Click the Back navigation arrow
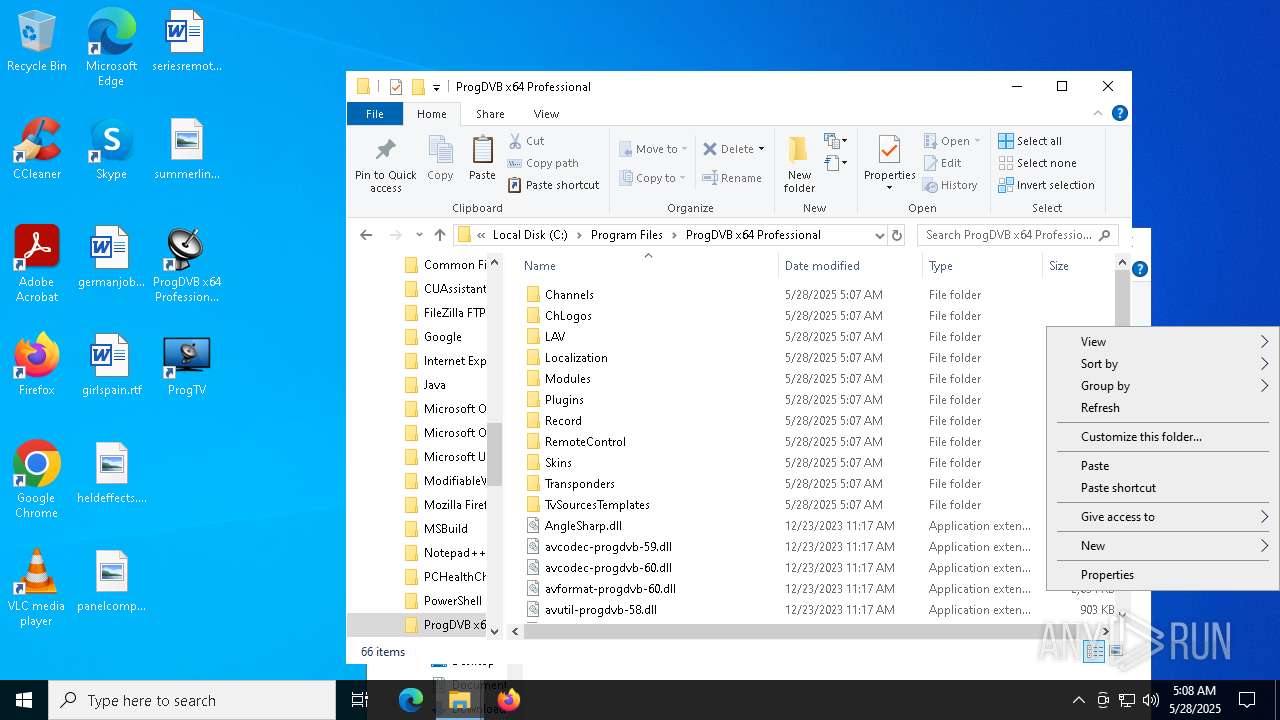This screenshot has width=1280, height=720. click(x=366, y=235)
